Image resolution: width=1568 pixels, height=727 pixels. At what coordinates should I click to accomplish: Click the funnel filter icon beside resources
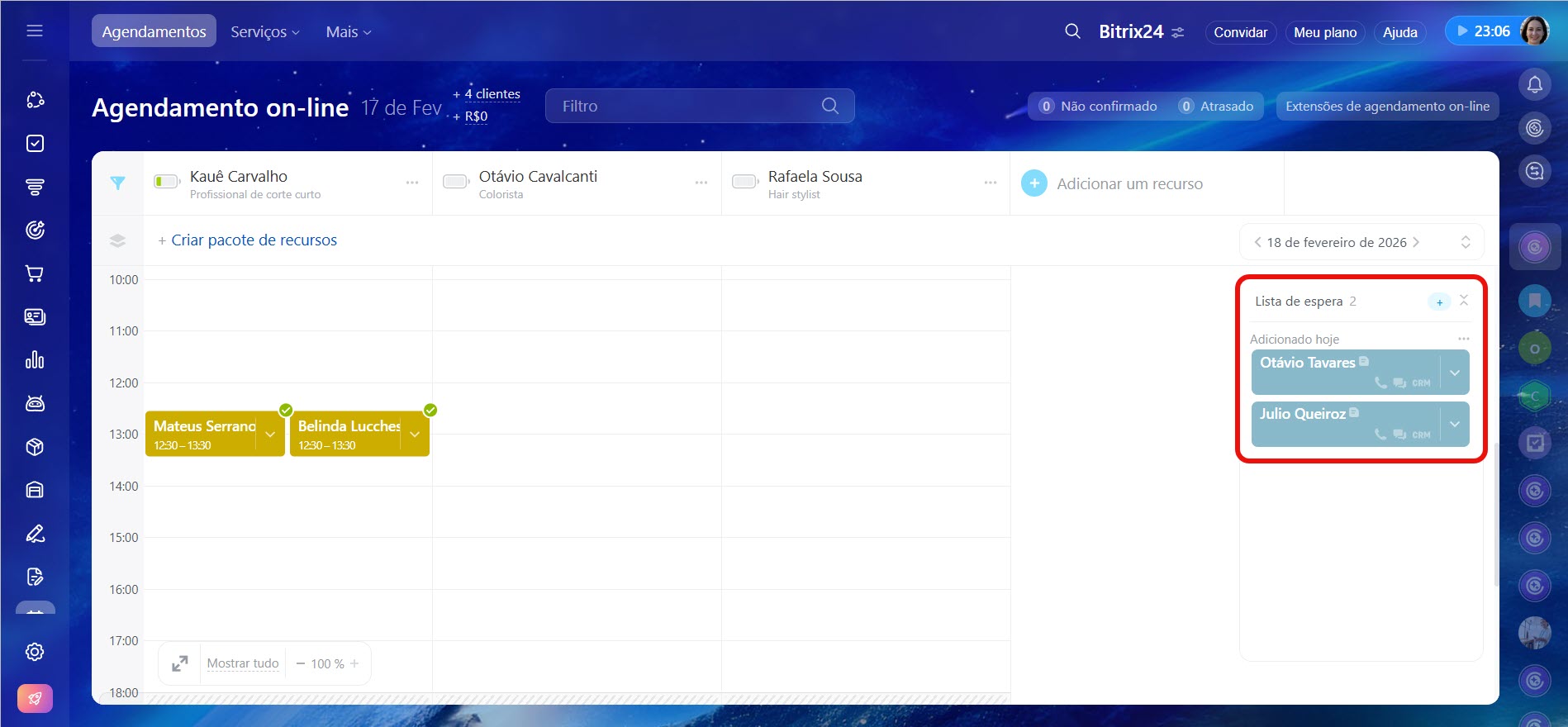click(x=118, y=183)
